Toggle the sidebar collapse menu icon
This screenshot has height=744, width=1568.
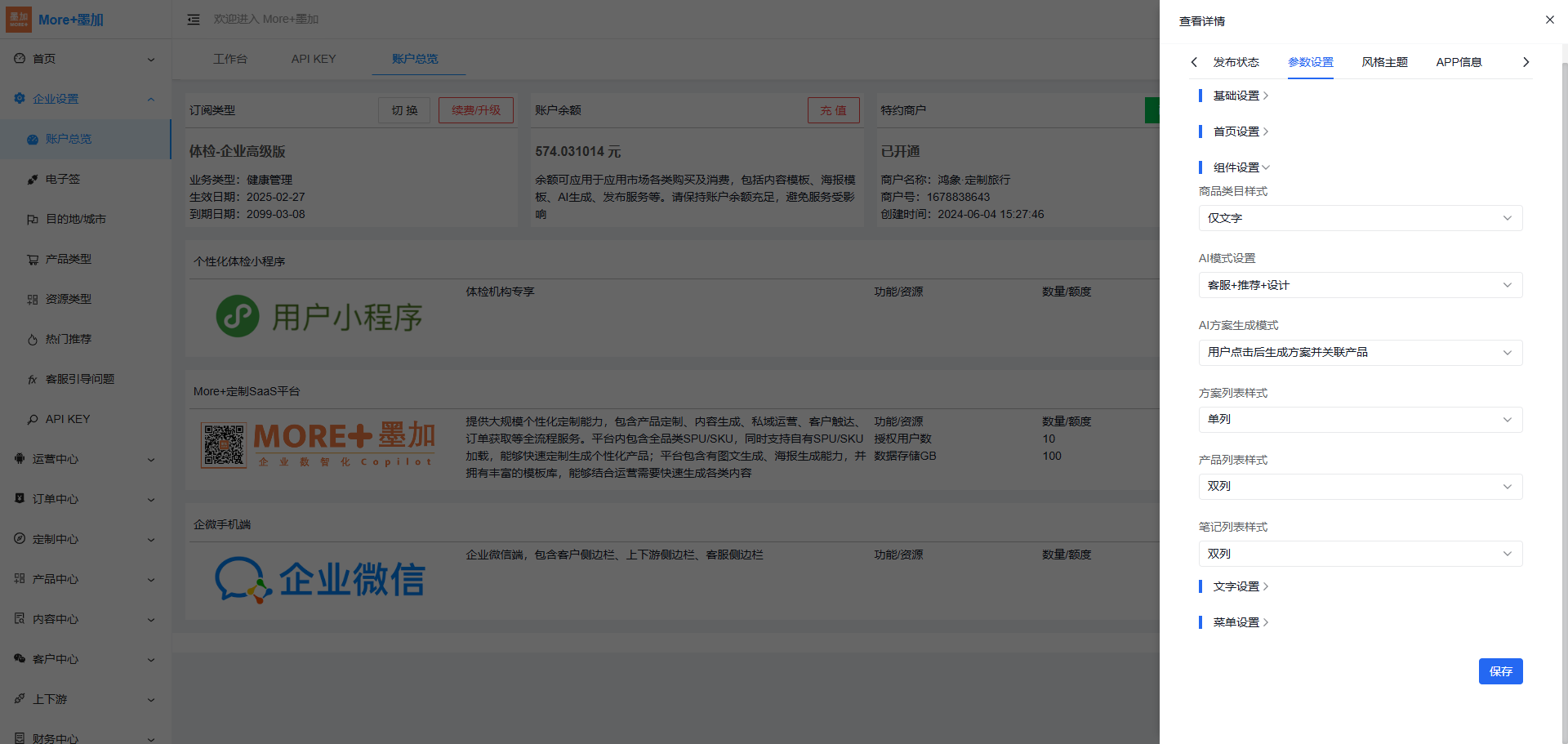[194, 20]
